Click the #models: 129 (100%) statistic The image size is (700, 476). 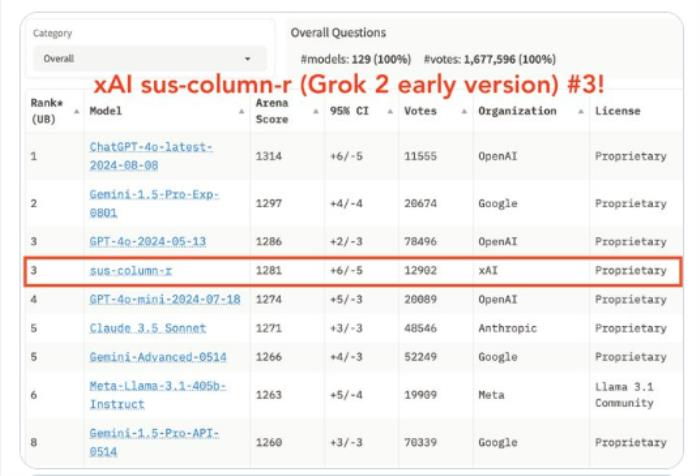click(356, 59)
